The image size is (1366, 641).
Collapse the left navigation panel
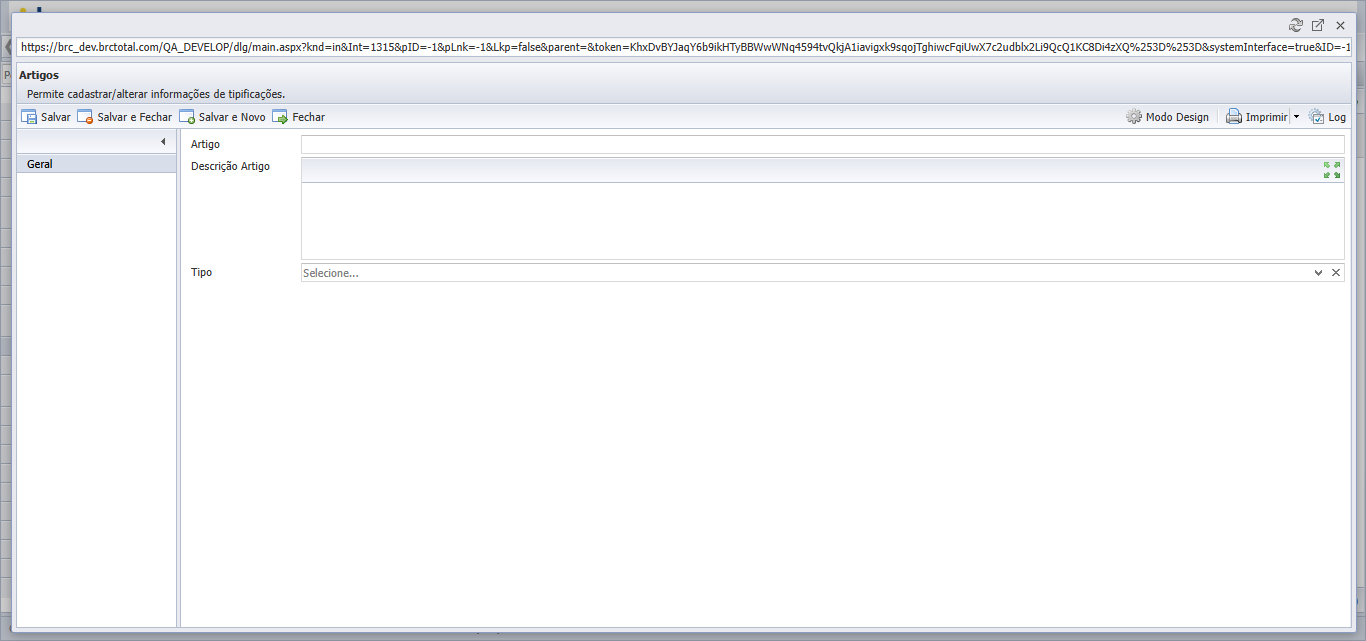pyautogui.click(x=163, y=142)
